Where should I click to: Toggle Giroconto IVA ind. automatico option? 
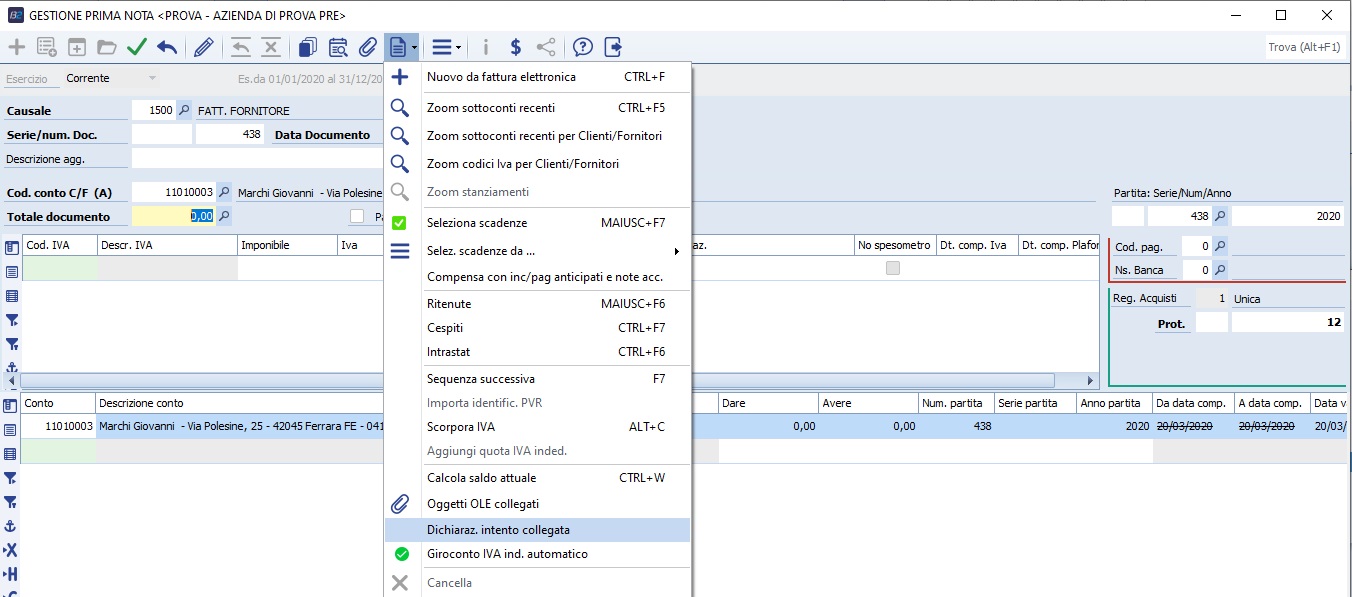507,554
